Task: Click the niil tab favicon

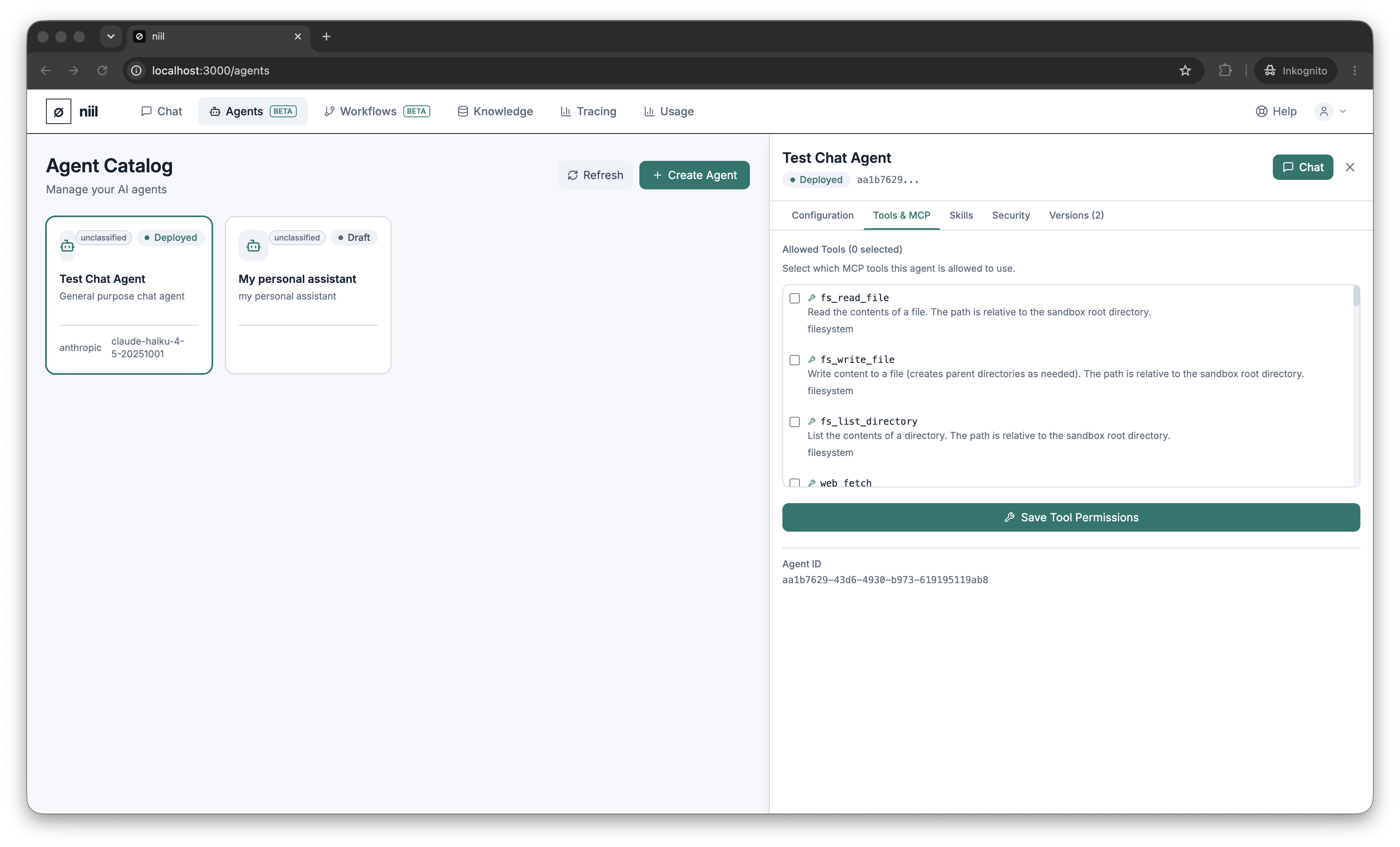Action: (139, 36)
